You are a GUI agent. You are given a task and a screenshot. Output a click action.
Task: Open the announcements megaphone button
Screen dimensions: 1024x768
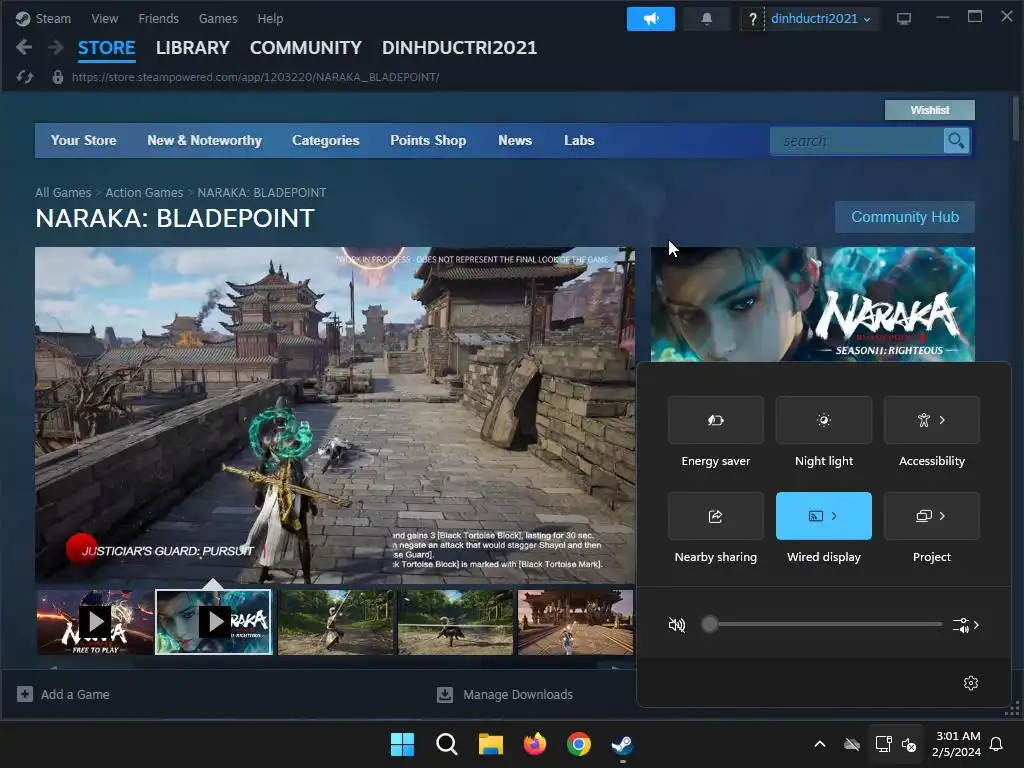click(x=650, y=19)
